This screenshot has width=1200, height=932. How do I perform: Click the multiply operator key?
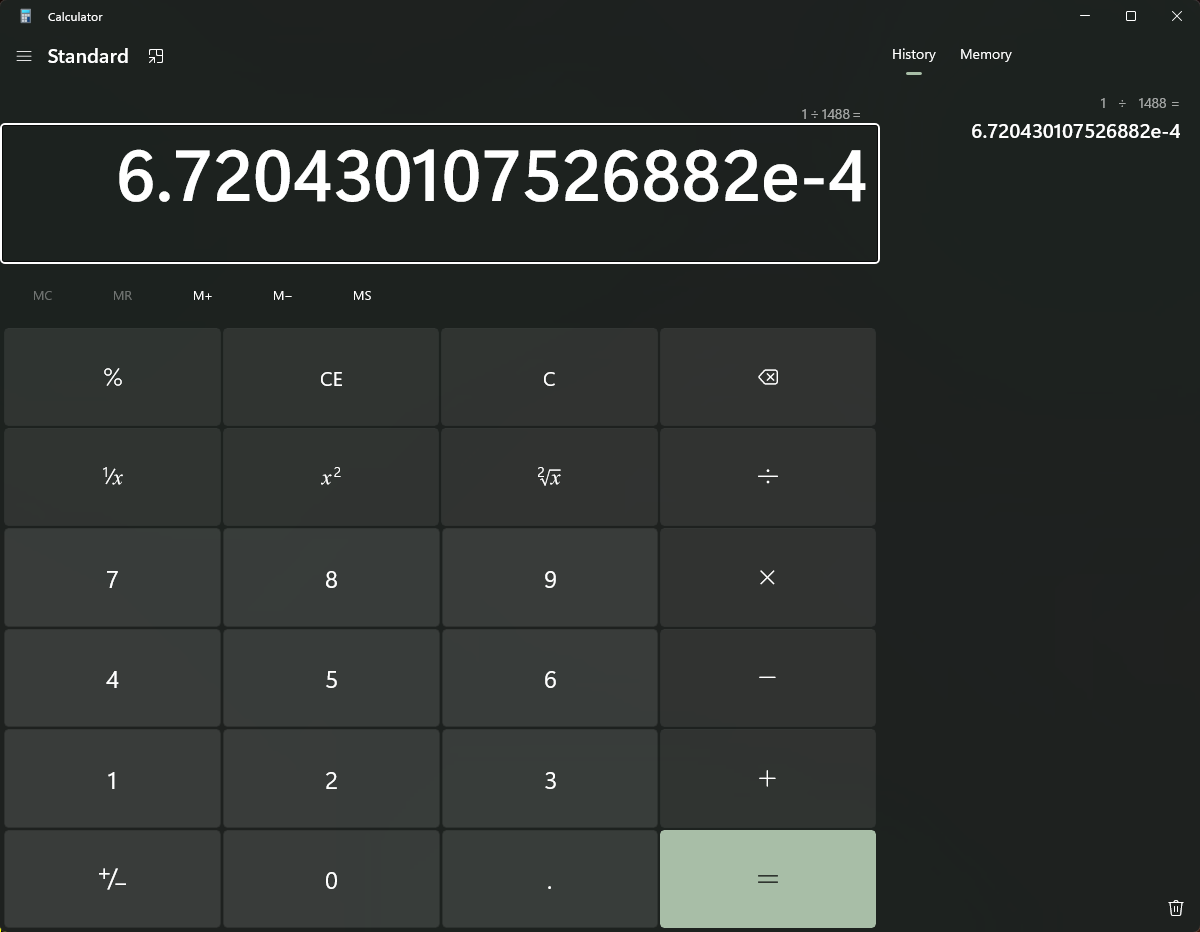(x=768, y=578)
